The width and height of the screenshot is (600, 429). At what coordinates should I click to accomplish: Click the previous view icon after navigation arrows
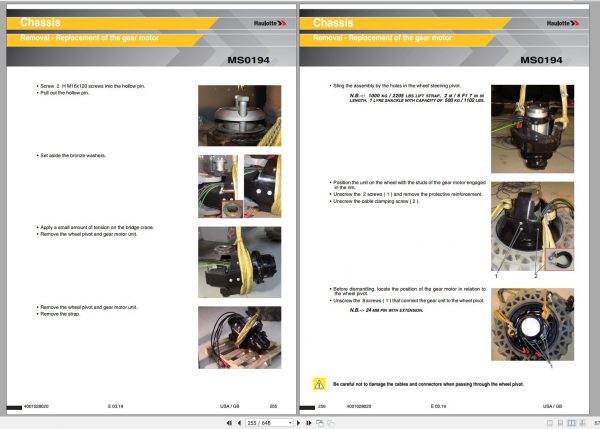tap(320, 423)
